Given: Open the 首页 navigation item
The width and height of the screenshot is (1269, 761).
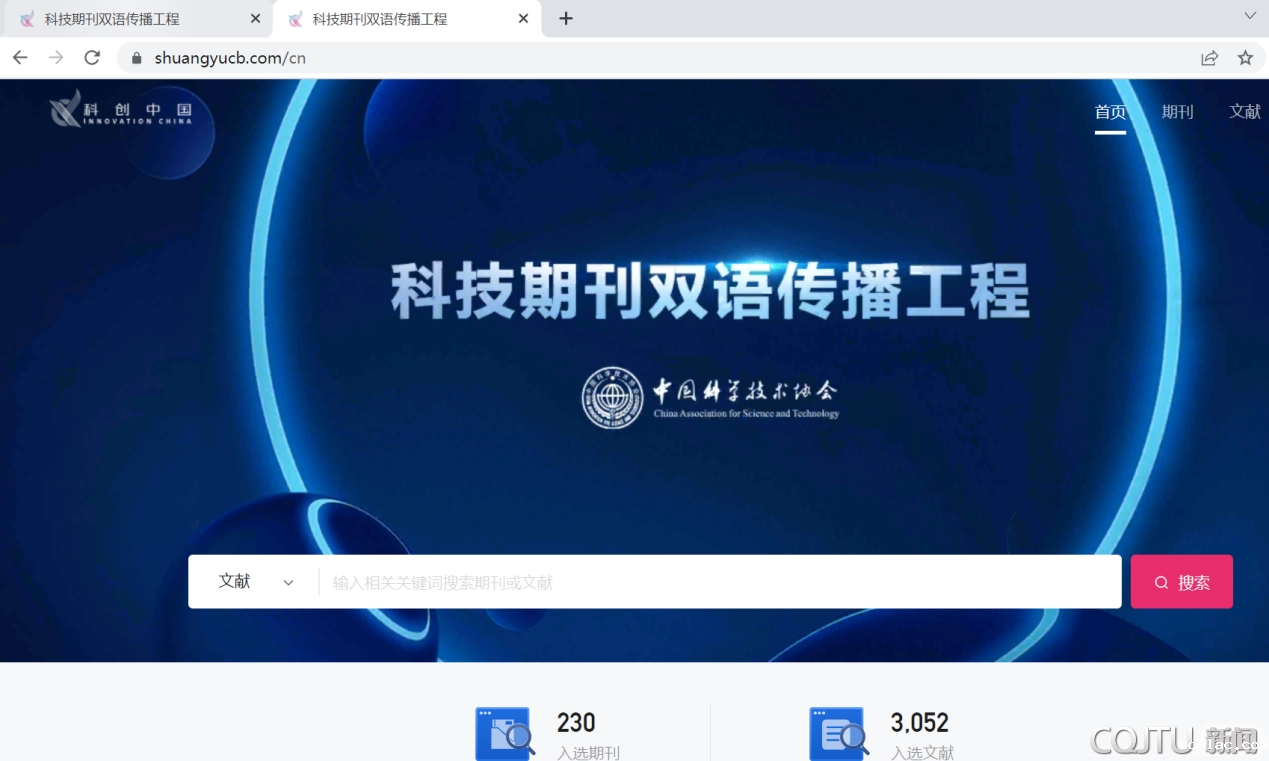Looking at the screenshot, I should (x=1110, y=112).
